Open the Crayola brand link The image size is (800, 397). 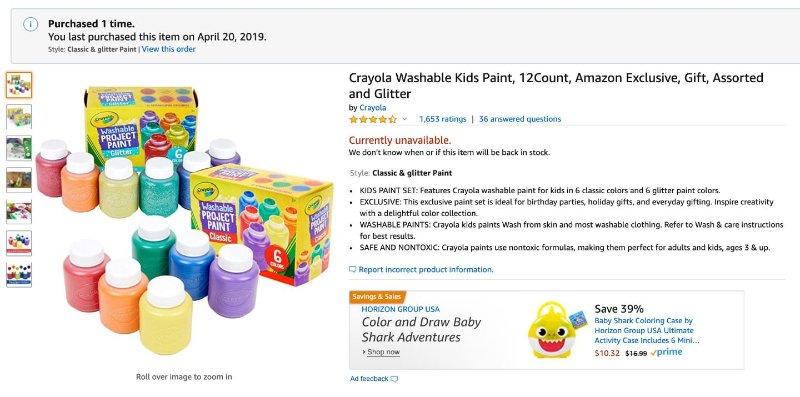(x=372, y=108)
